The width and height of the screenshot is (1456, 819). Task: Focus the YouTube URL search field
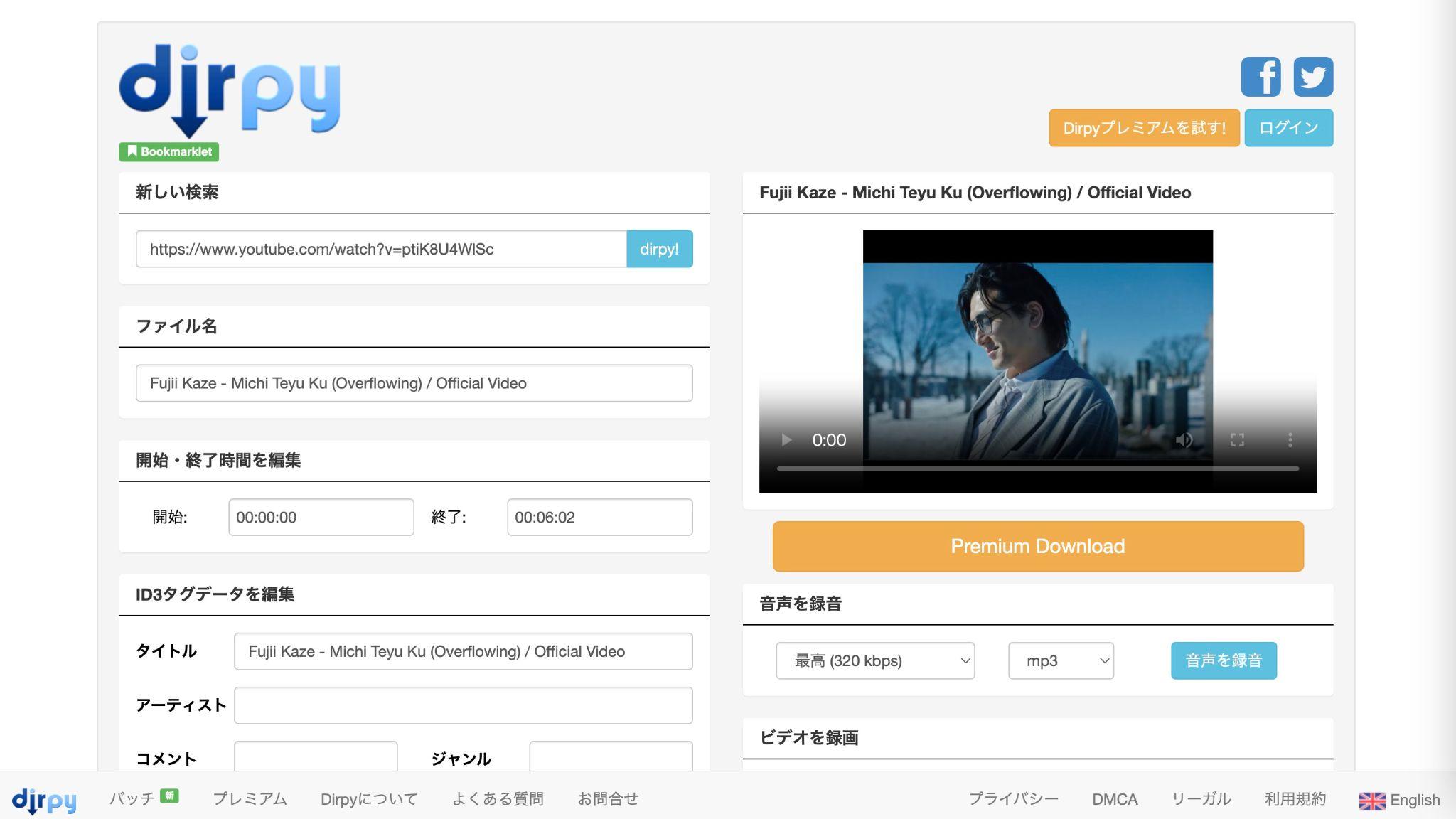pos(381,249)
